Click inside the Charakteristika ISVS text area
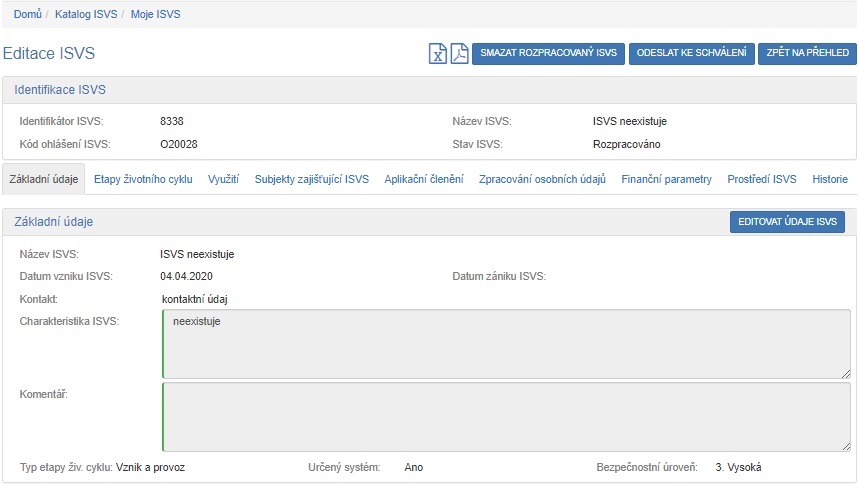The height and width of the screenshot is (485, 859). (506, 344)
